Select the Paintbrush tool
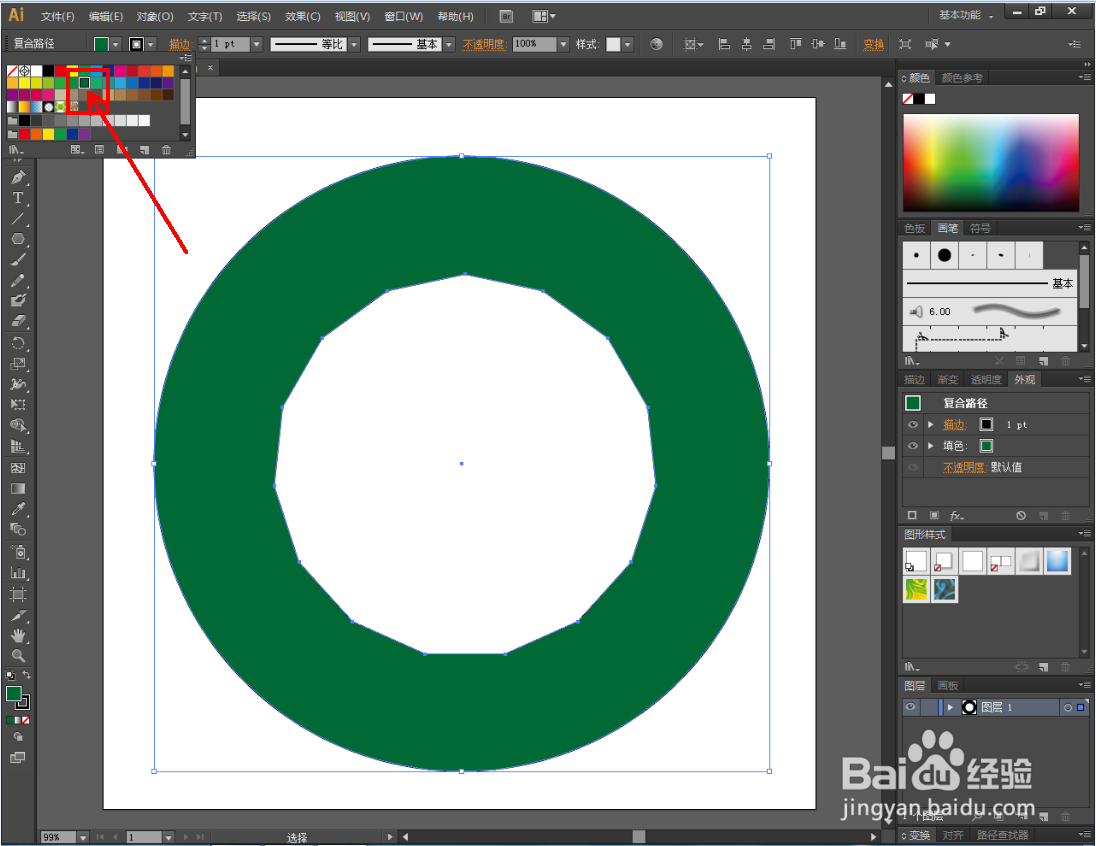This screenshot has width=1096, height=846. coord(18,259)
